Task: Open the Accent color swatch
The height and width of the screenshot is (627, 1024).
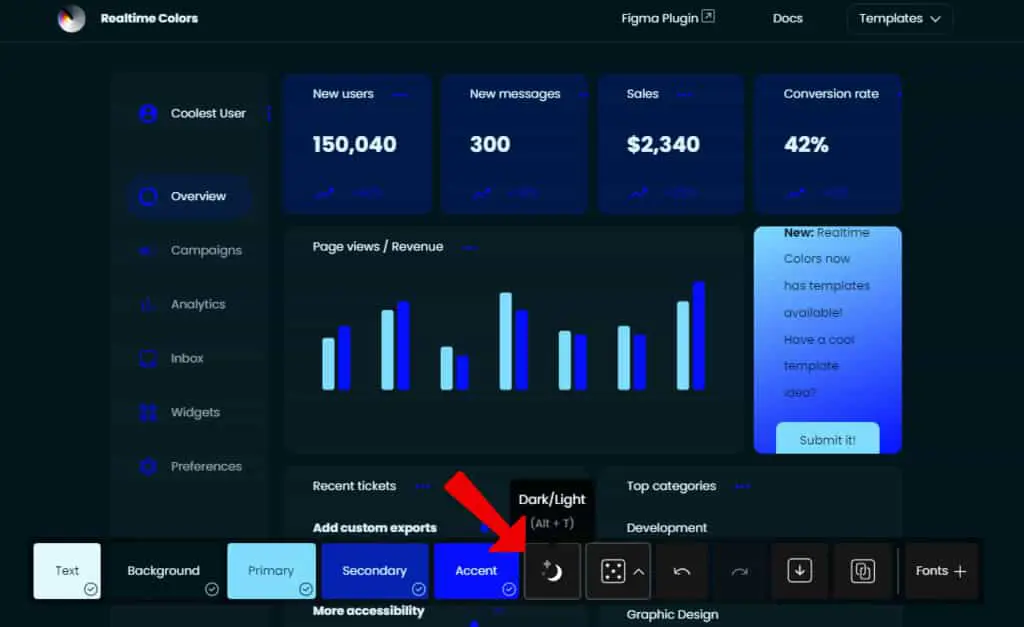Action: (x=476, y=571)
